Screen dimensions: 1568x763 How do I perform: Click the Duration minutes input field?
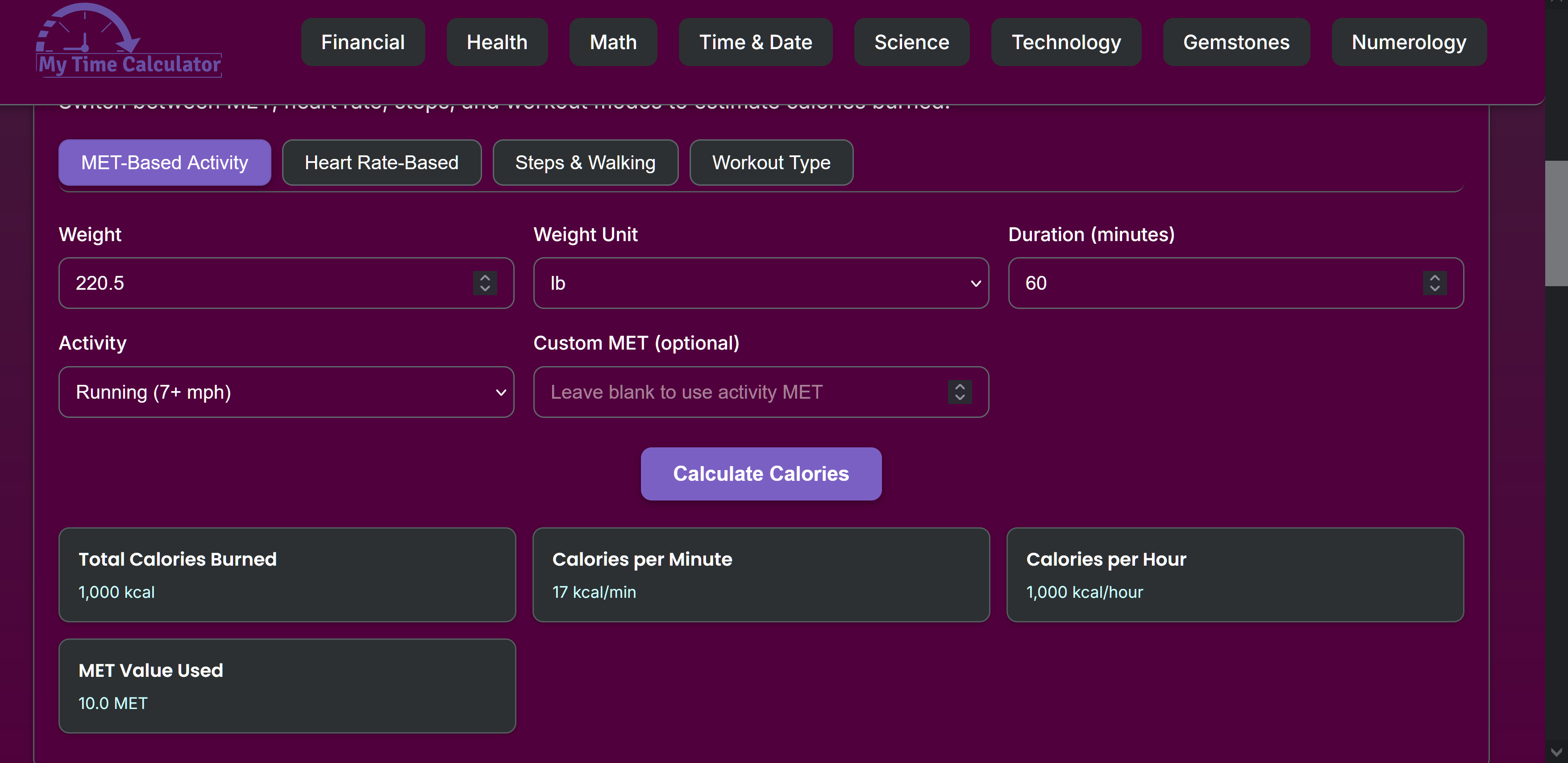1235,283
